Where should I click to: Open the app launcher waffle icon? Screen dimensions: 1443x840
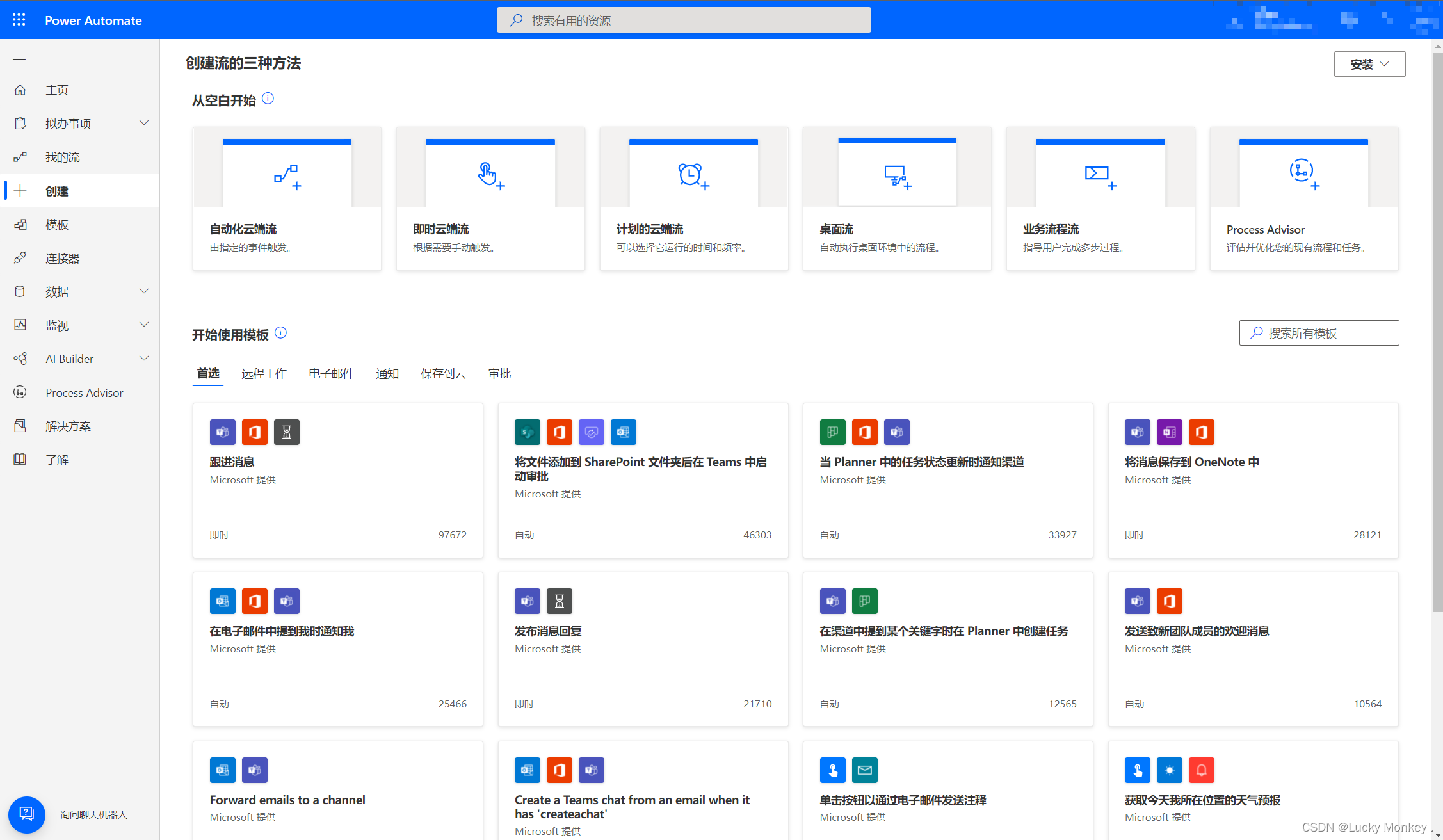pos(19,20)
